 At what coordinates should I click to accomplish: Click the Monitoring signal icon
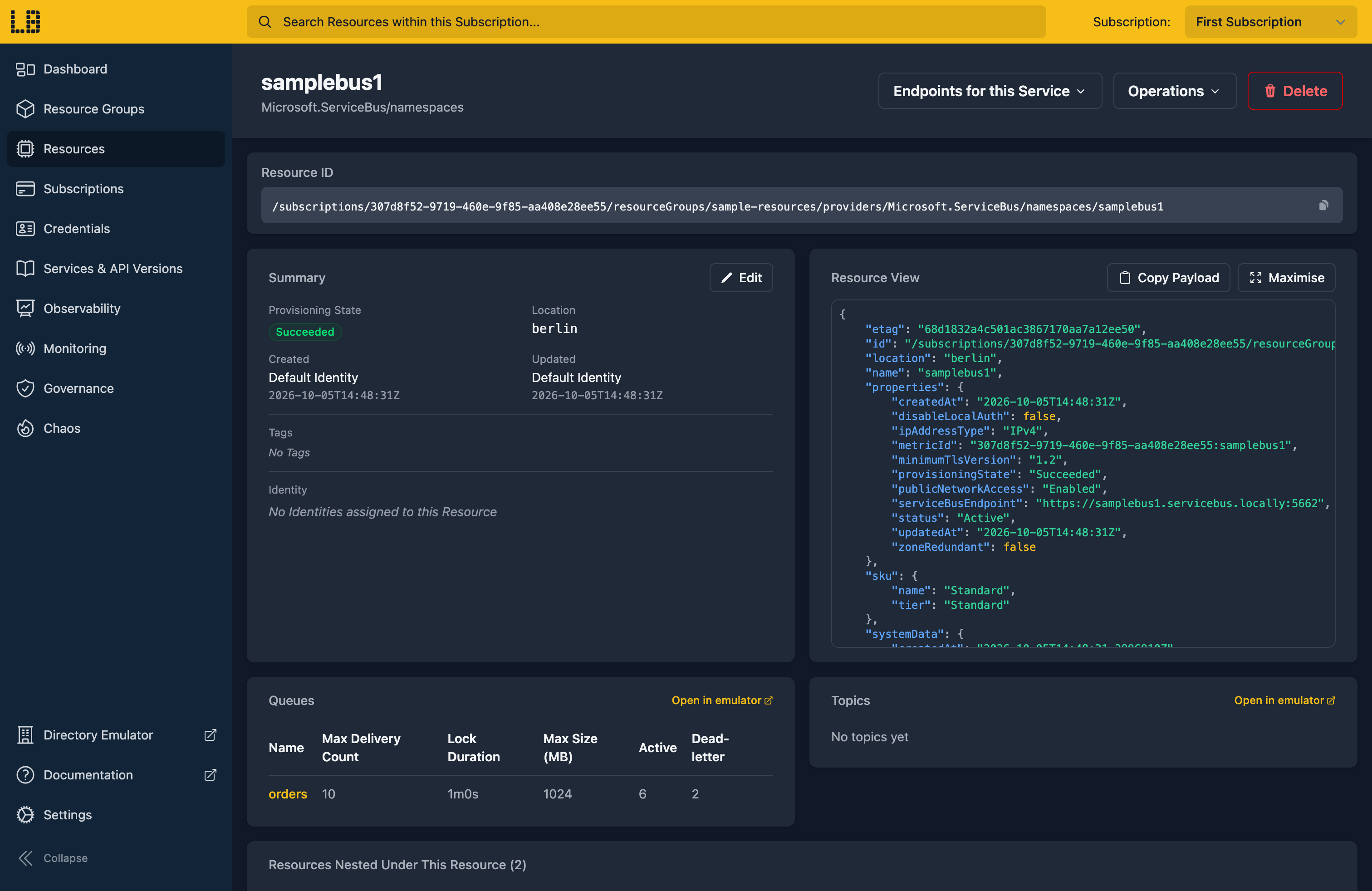[25, 348]
